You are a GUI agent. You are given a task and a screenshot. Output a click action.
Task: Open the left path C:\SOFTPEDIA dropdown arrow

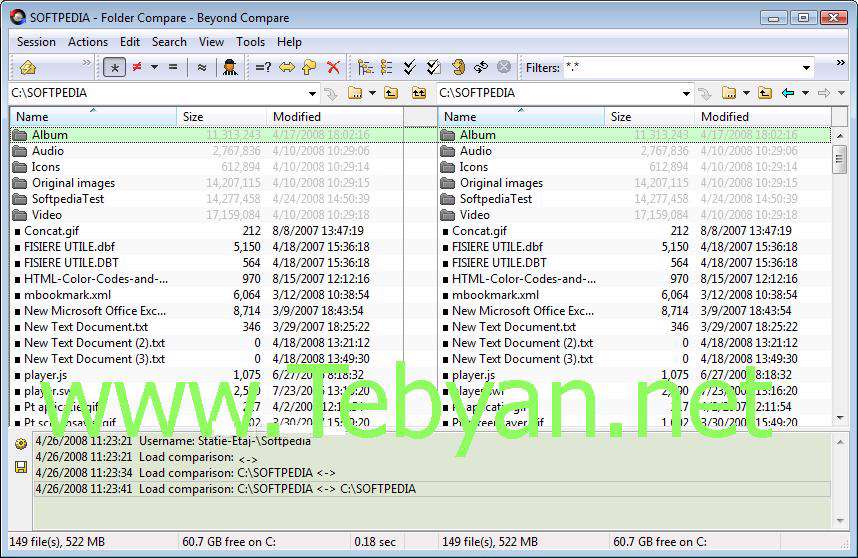[312, 94]
